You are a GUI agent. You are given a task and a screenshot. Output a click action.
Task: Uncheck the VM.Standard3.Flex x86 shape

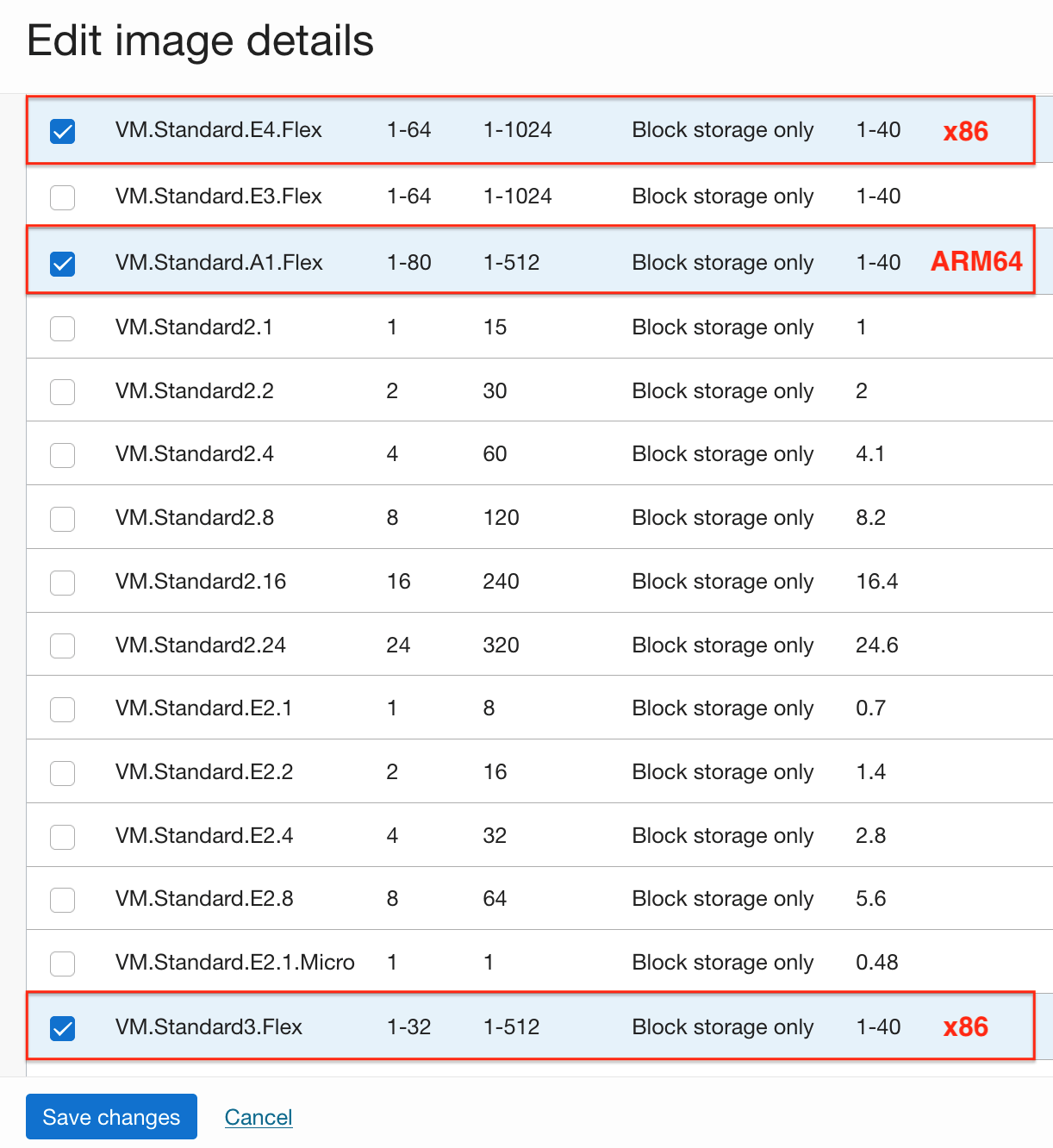coord(62,1028)
